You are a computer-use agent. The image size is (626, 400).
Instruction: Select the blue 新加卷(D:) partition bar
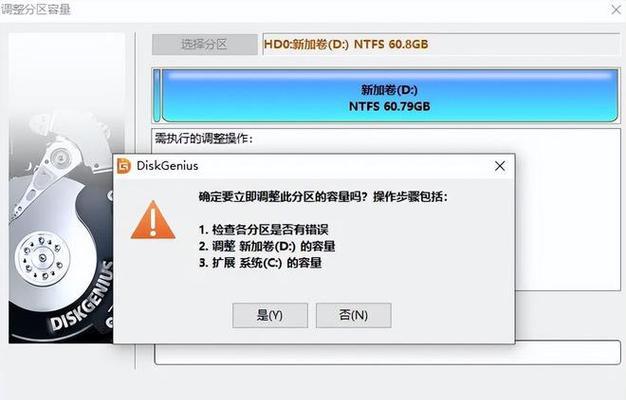point(390,95)
